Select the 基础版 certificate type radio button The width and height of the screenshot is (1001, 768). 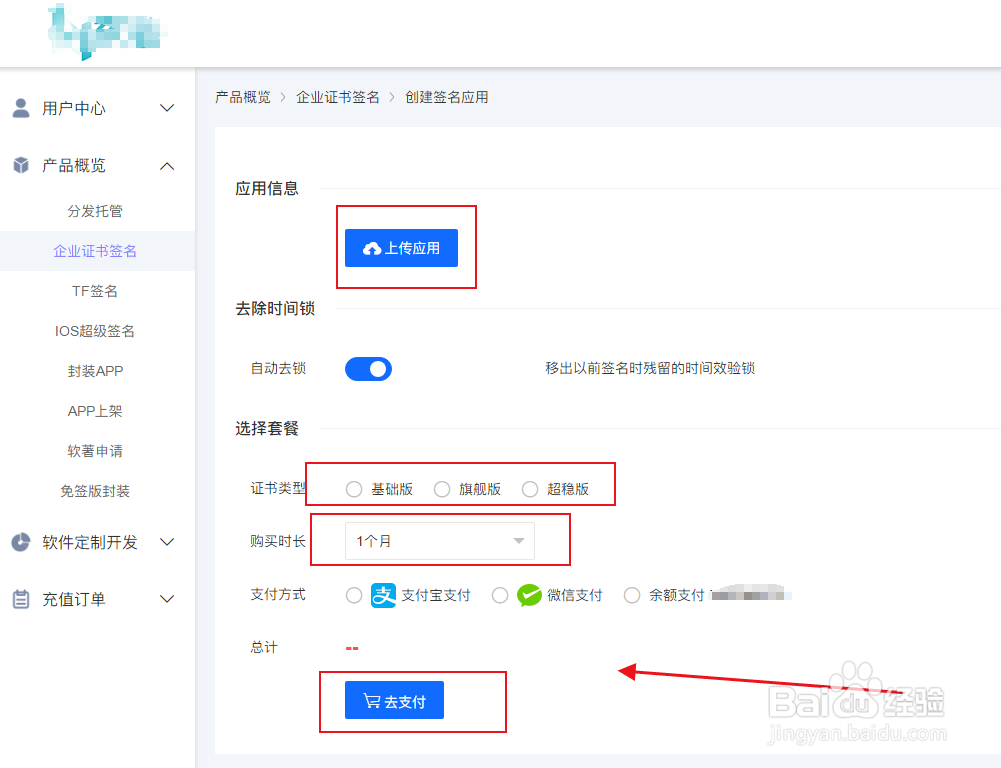(x=353, y=489)
